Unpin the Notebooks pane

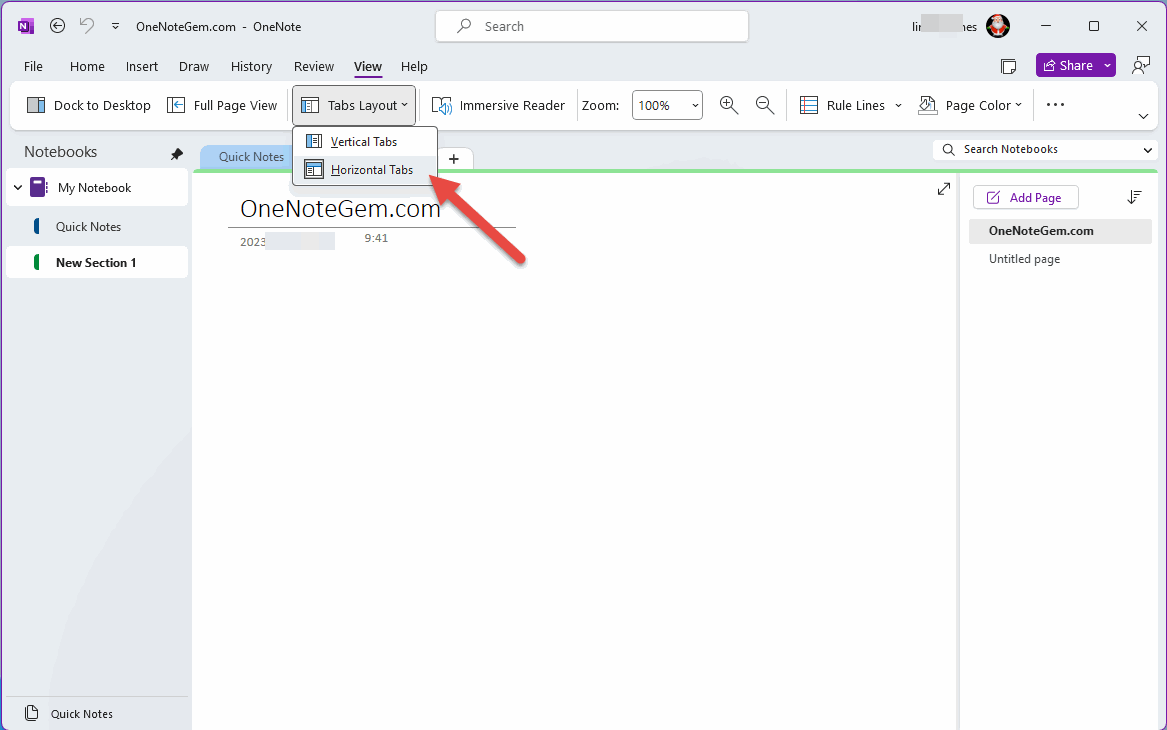point(176,154)
